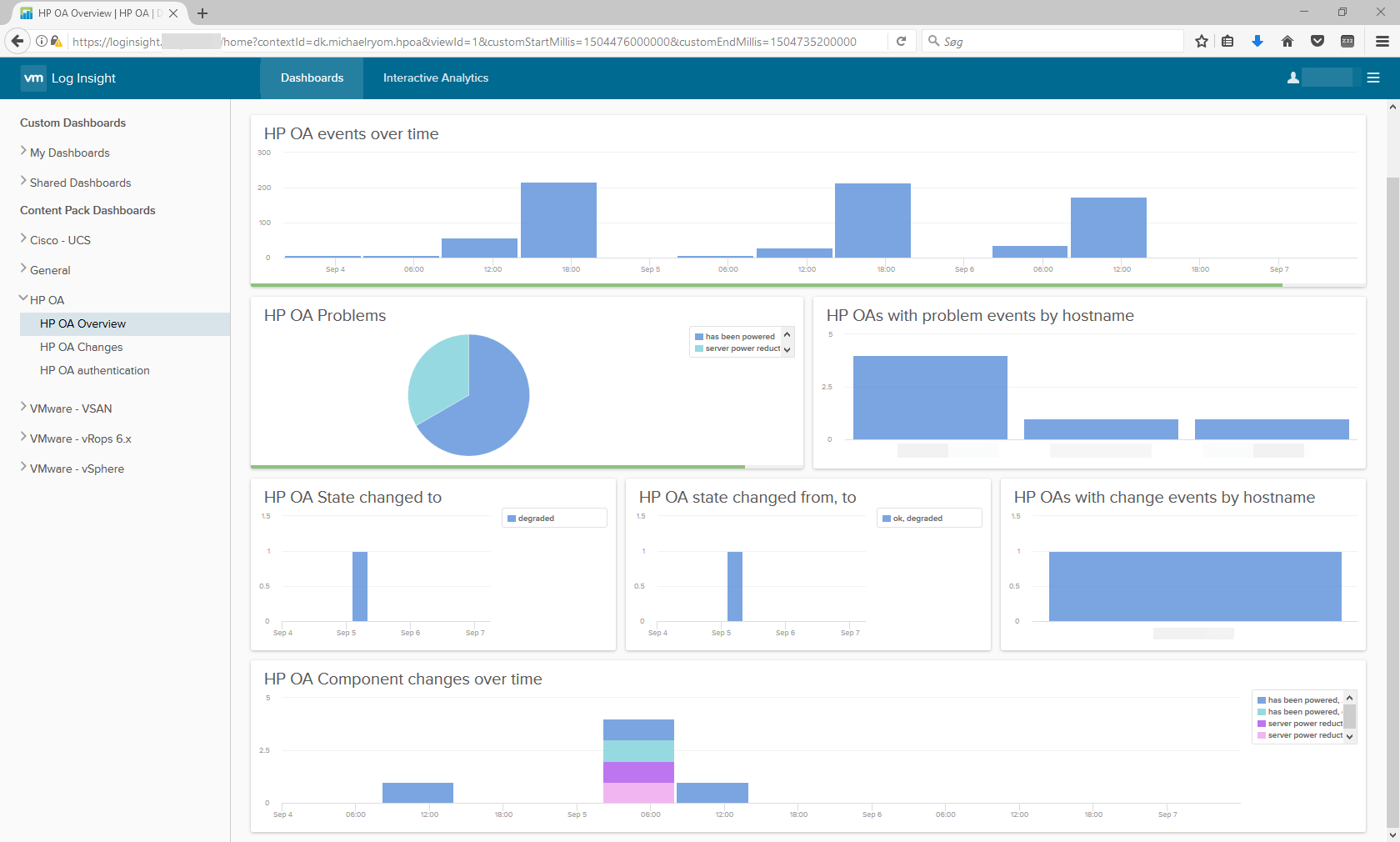Open the Log Insight hamburger menu

click(1373, 78)
